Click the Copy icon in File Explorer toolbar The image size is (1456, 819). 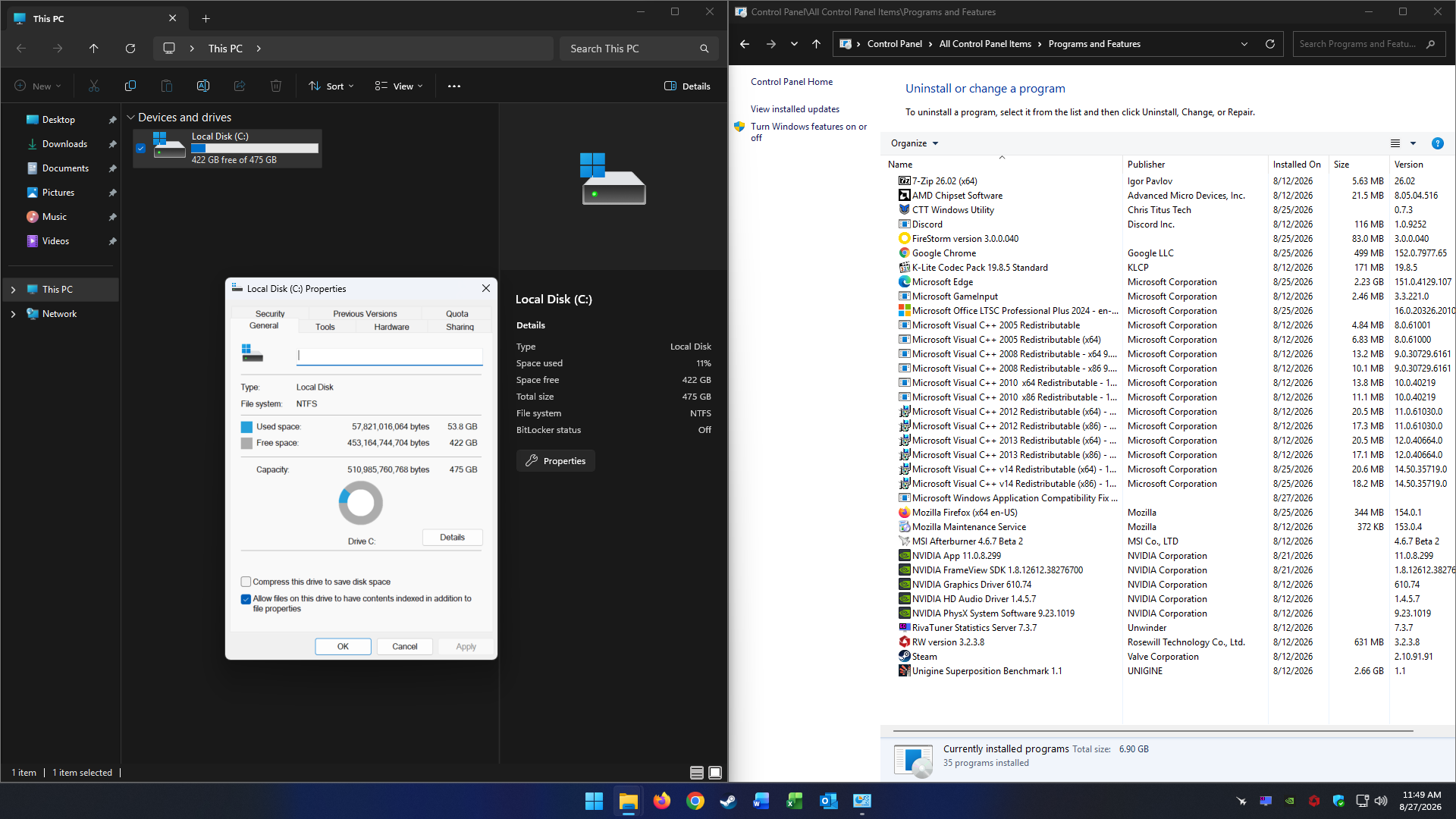click(x=130, y=86)
